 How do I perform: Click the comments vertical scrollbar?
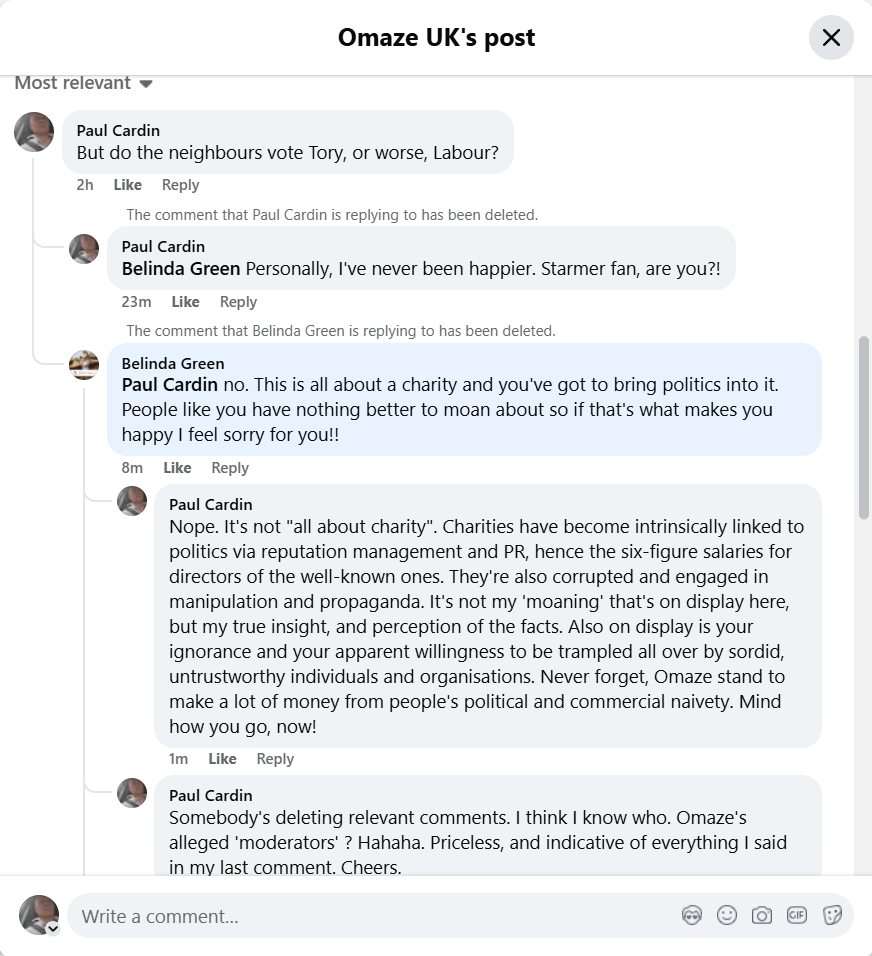pos(864,427)
